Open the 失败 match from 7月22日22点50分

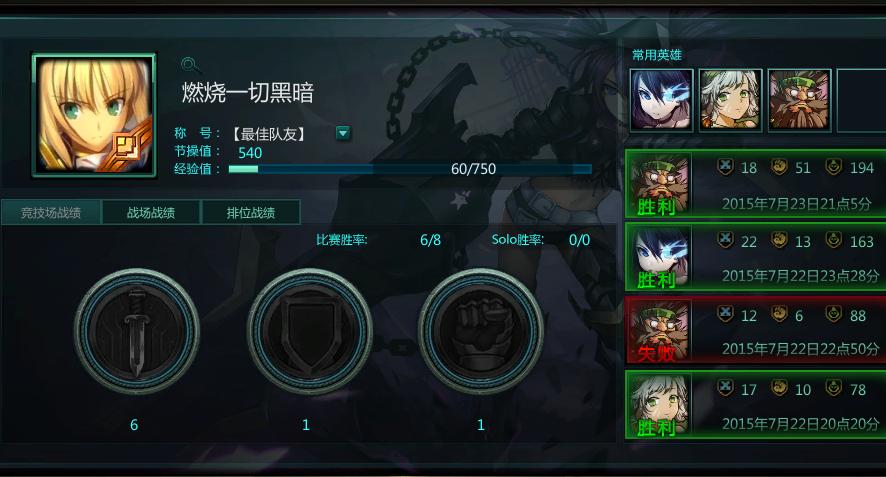[755, 331]
